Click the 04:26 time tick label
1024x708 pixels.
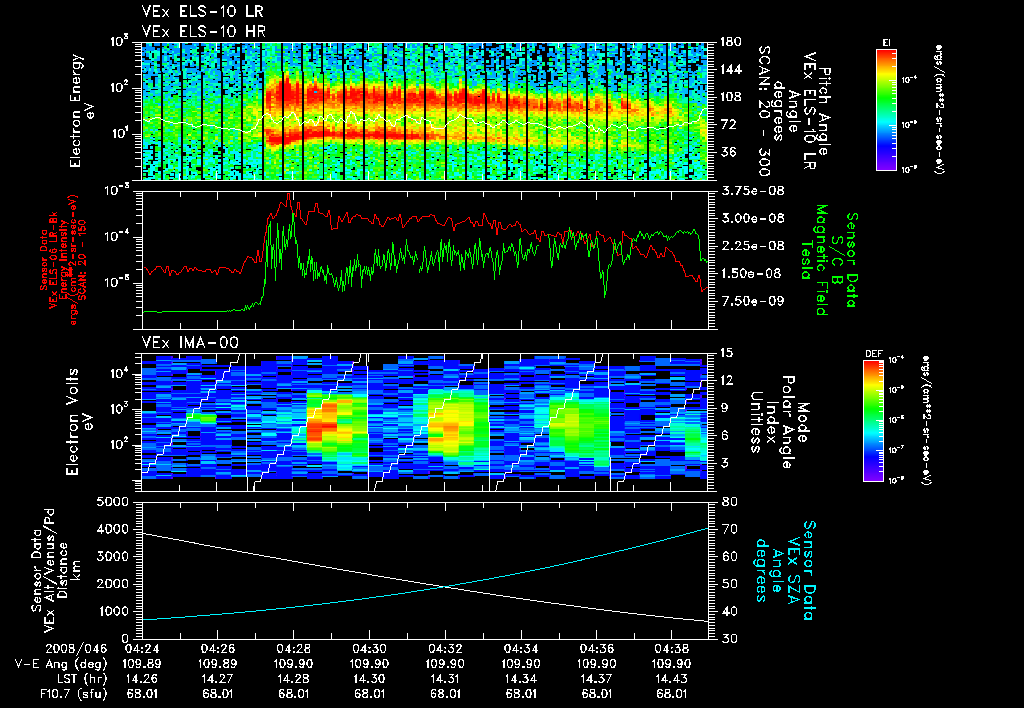[x=217, y=649]
